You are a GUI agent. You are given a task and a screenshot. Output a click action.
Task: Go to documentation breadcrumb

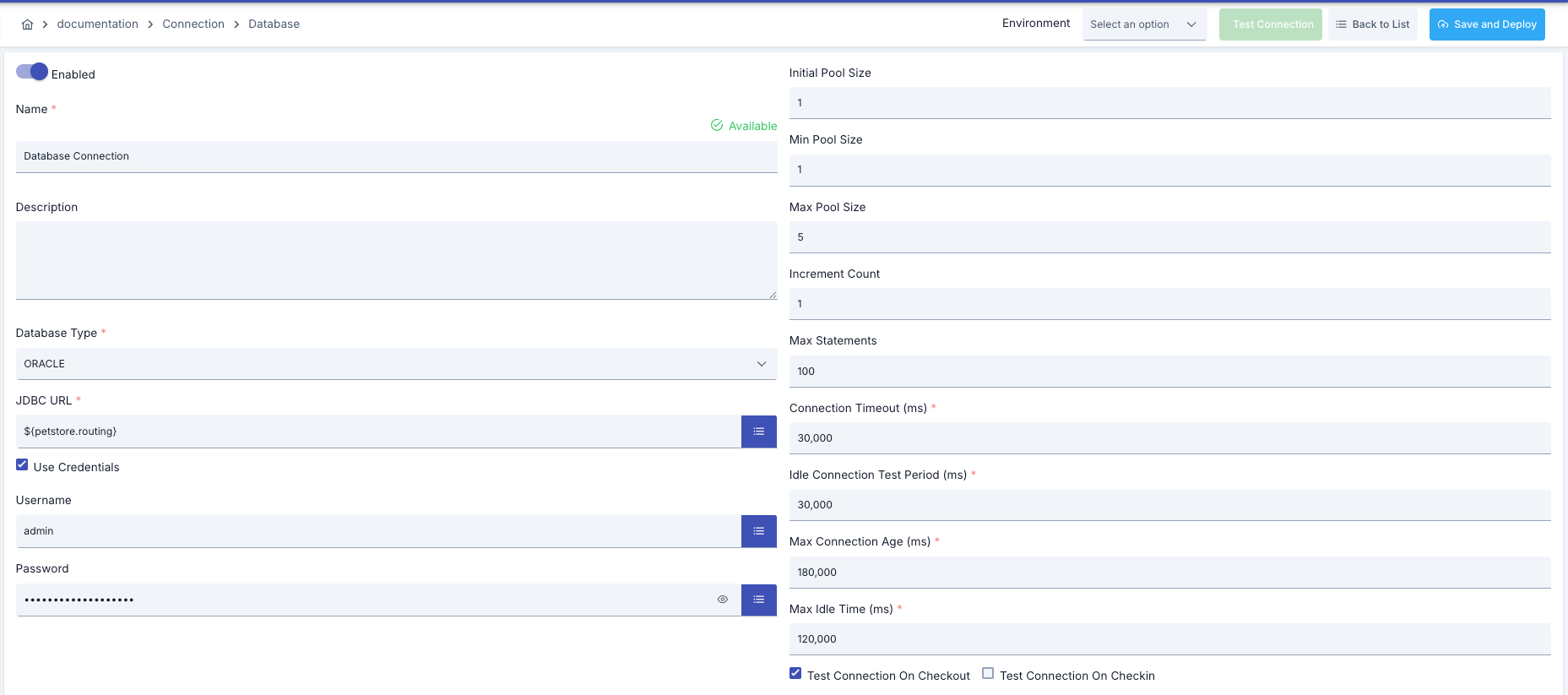pyautogui.click(x=97, y=24)
